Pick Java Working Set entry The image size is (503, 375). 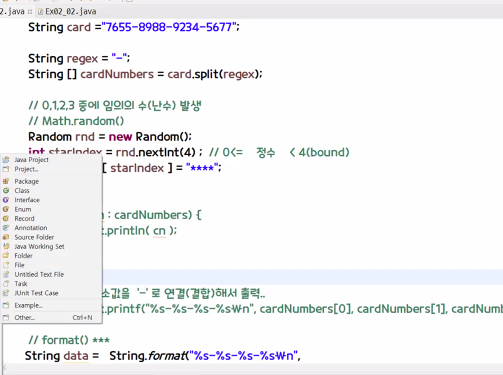pyautogui.click(x=39, y=247)
